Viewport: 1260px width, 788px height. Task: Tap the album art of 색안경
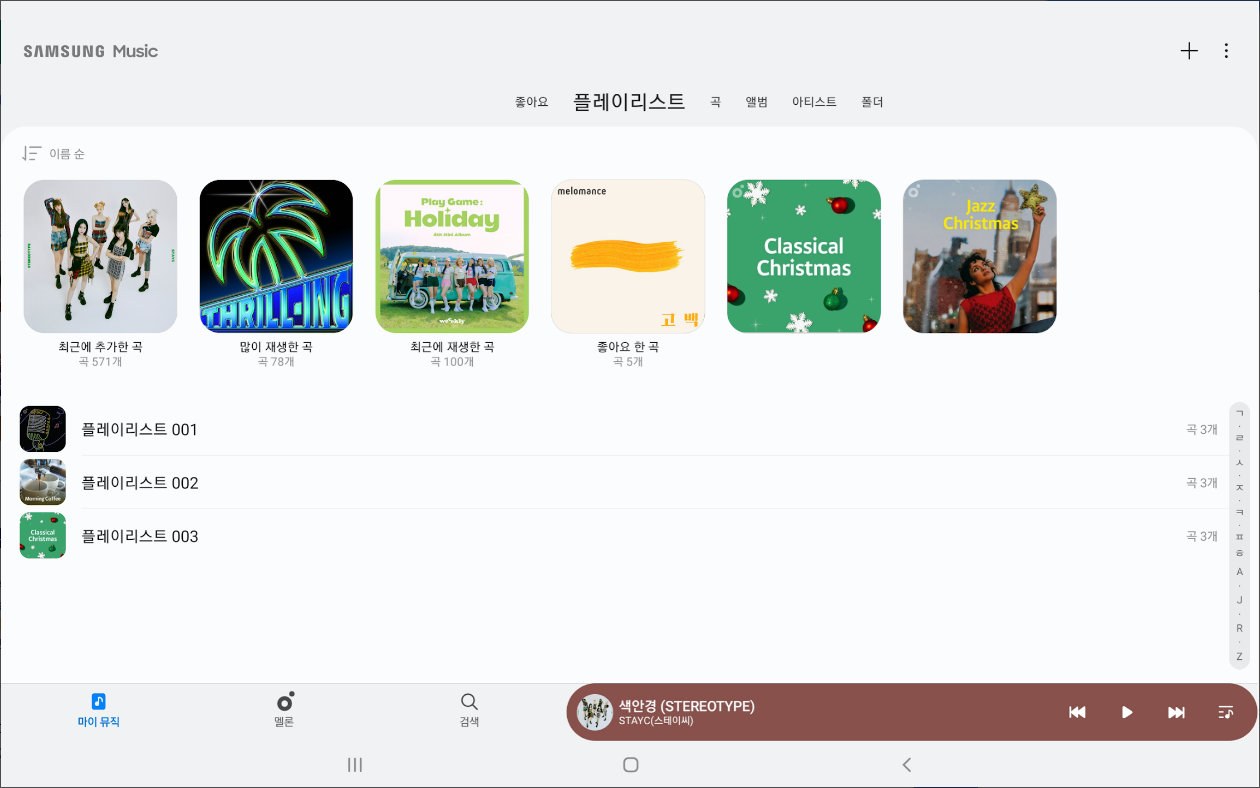(x=595, y=712)
